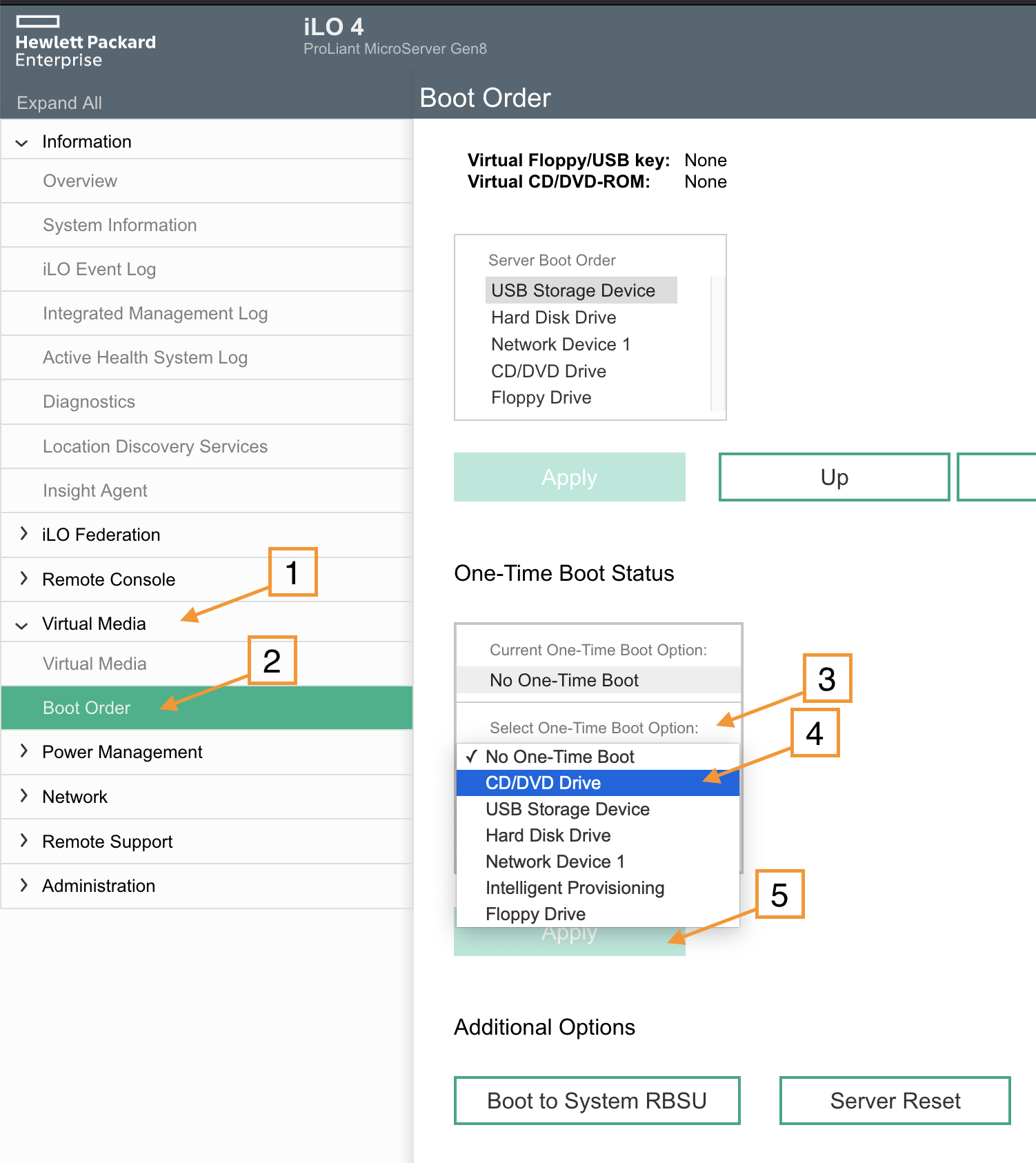1036x1163 pixels.
Task: Click Boot to System RBSU button
Action: click(x=597, y=1101)
